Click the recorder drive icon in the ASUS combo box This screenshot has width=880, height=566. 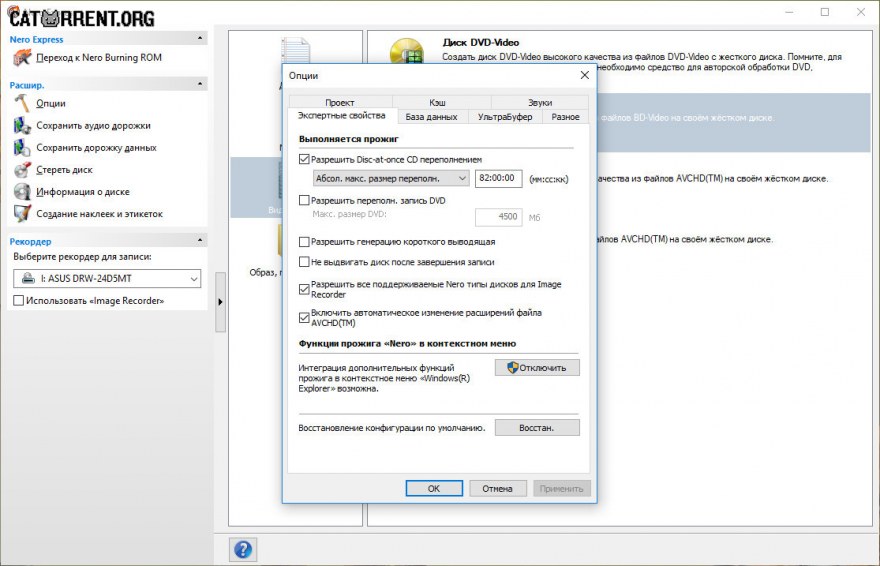tap(28, 278)
